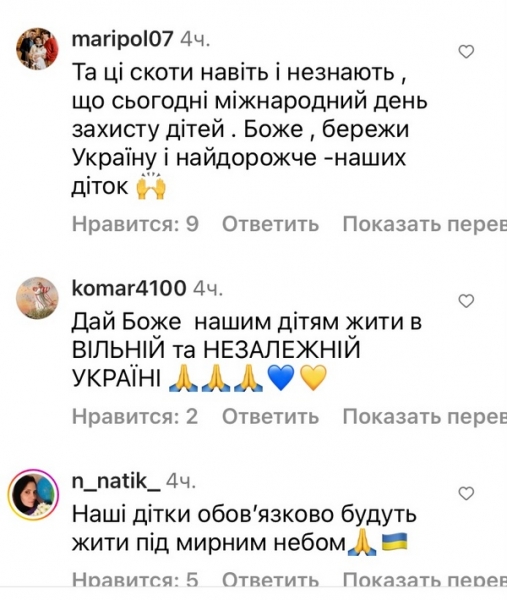Like the comment by komar4100

(x=466, y=301)
